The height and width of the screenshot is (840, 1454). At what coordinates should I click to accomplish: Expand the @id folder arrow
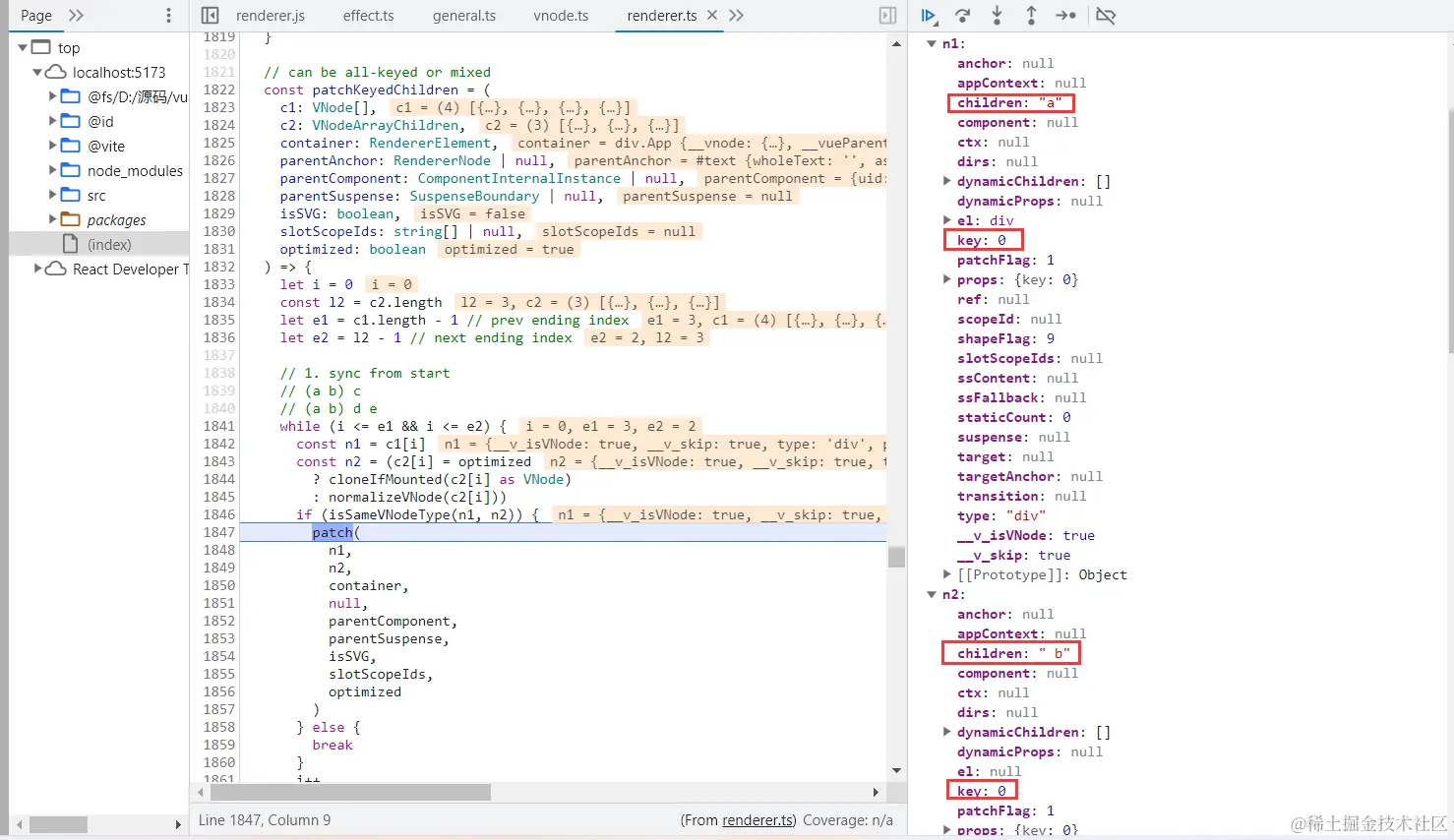53,121
